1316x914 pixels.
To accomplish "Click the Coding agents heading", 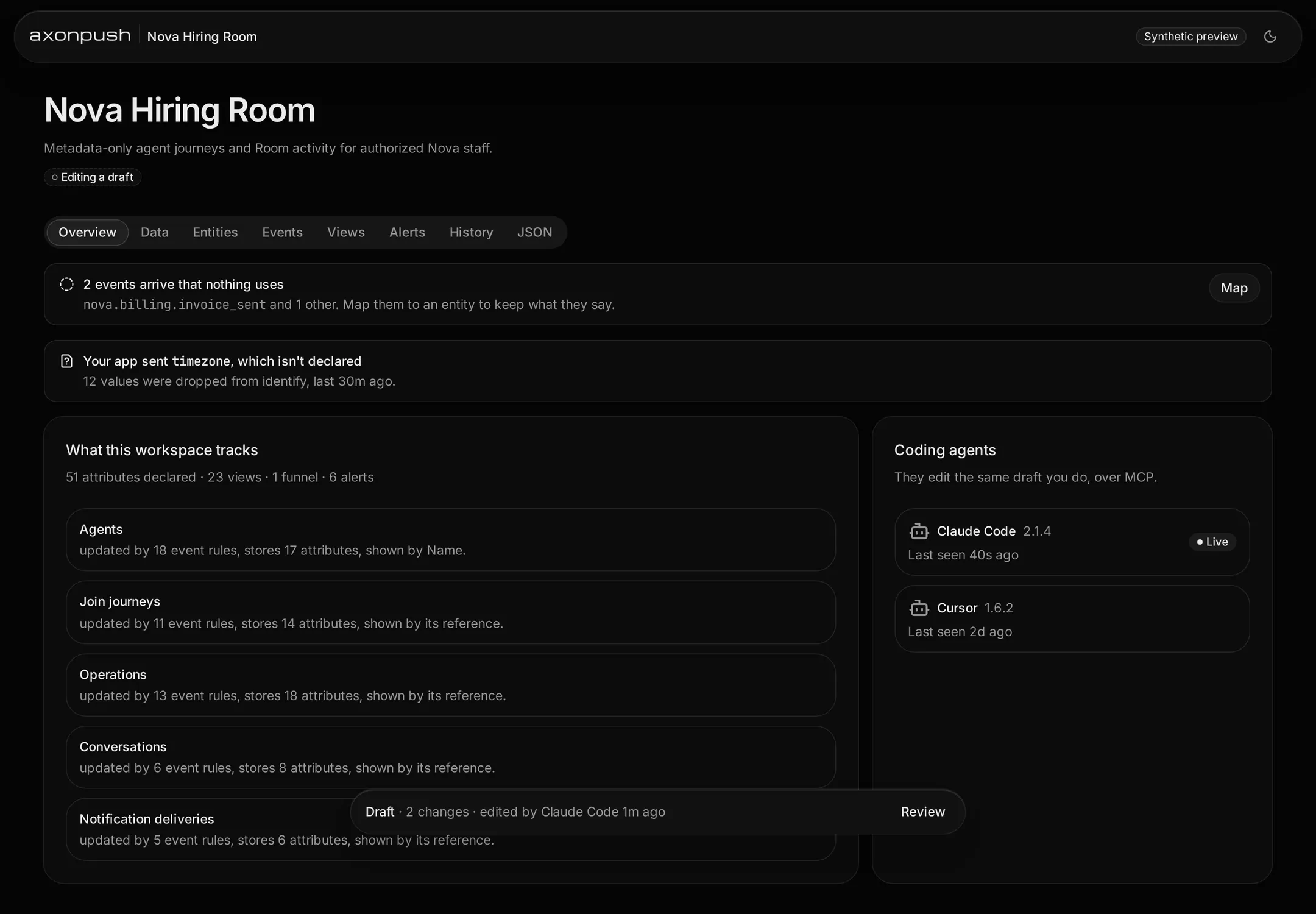I will 945,450.
